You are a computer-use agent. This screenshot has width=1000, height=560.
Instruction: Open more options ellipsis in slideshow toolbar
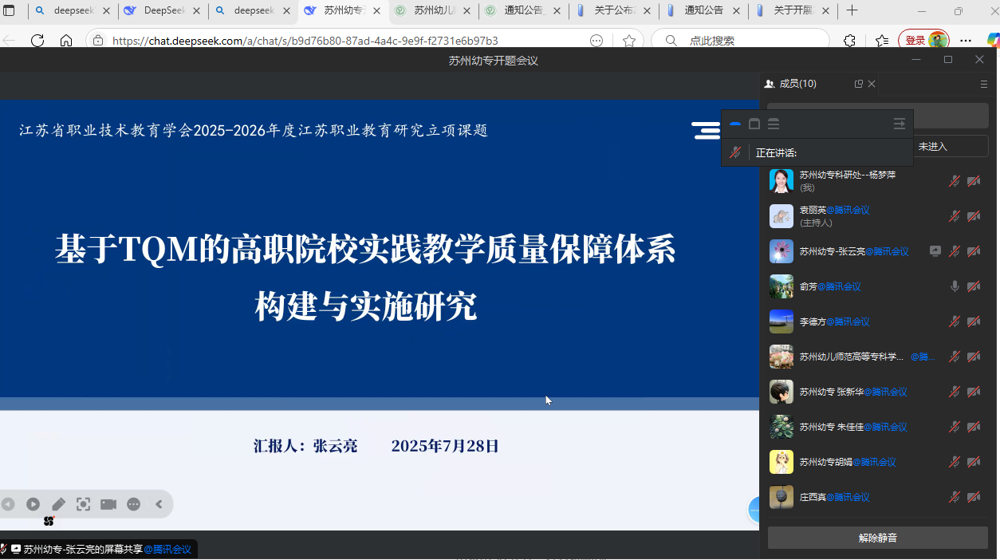tap(134, 504)
